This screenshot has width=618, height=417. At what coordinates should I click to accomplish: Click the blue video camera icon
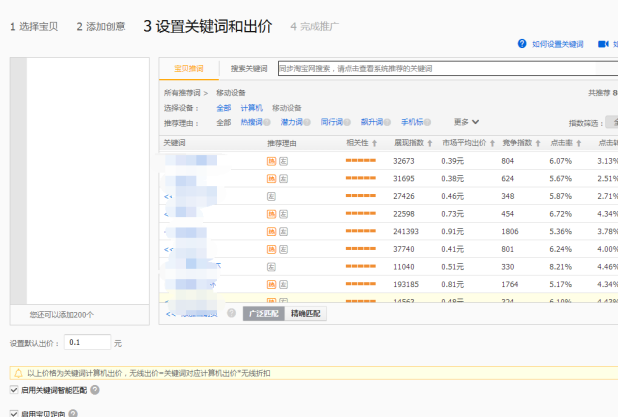[603, 44]
